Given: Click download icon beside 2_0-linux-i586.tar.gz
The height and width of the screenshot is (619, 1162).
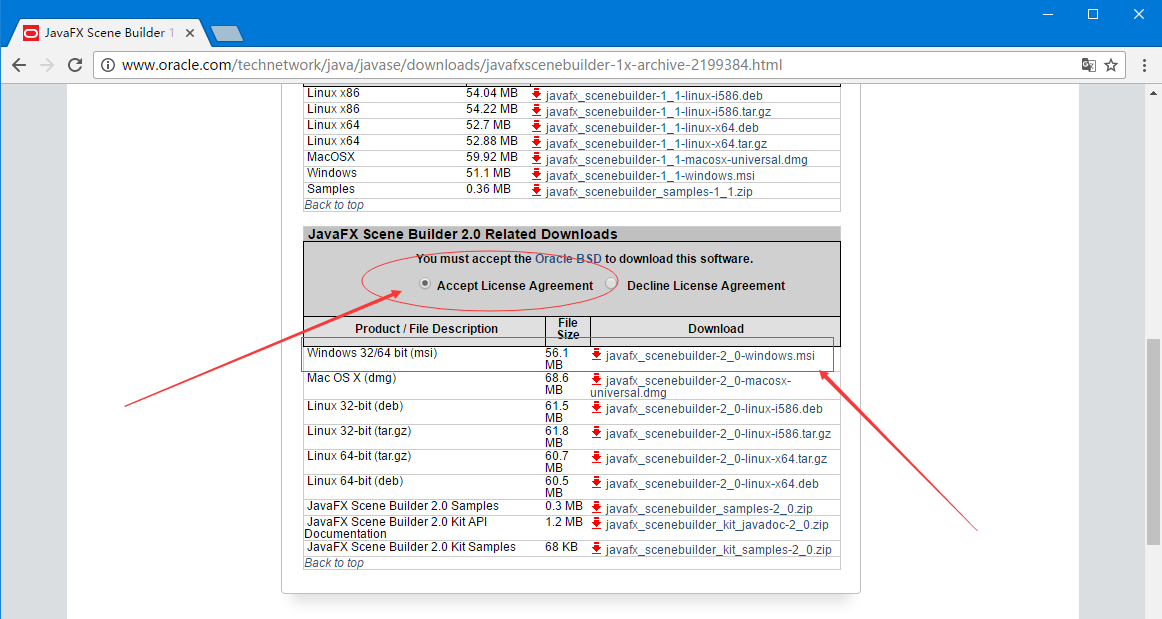Looking at the screenshot, I should click(x=597, y=432).
